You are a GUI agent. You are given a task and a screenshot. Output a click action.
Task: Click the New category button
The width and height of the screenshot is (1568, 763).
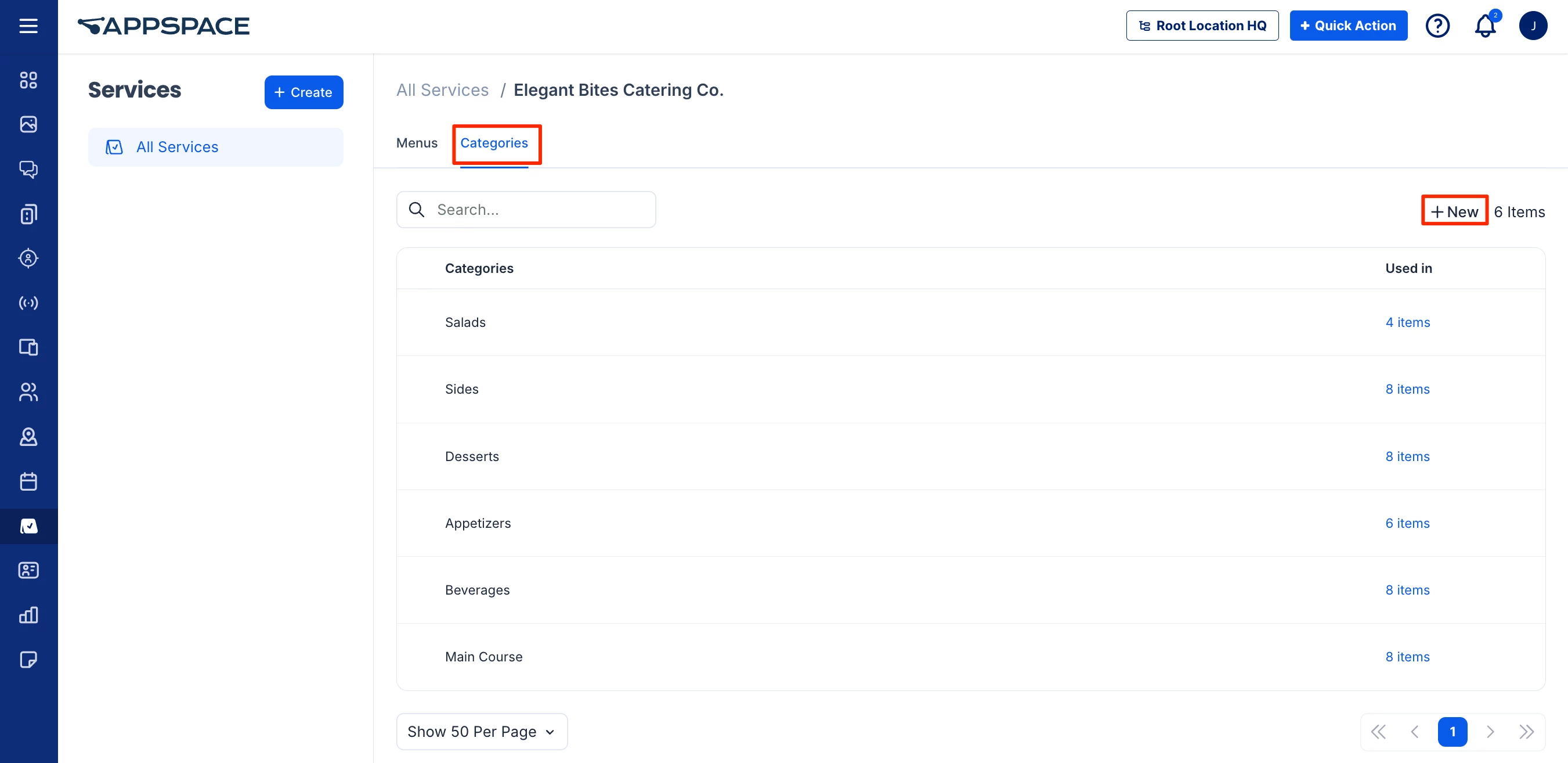1454,211
